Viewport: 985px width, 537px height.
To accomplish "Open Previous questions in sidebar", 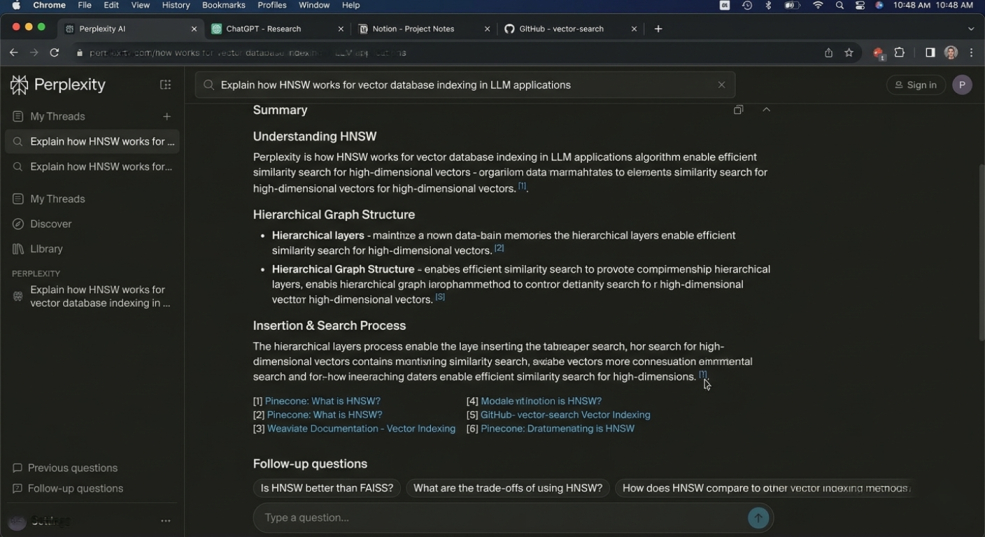I will tap(65, 468).
